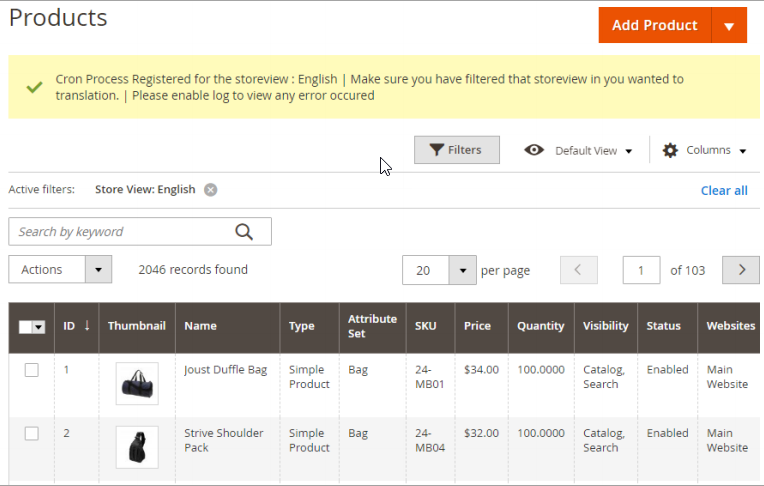Select checkbox for Joust Duffle Bag row
Screen dimensions: 764x486
32,370
